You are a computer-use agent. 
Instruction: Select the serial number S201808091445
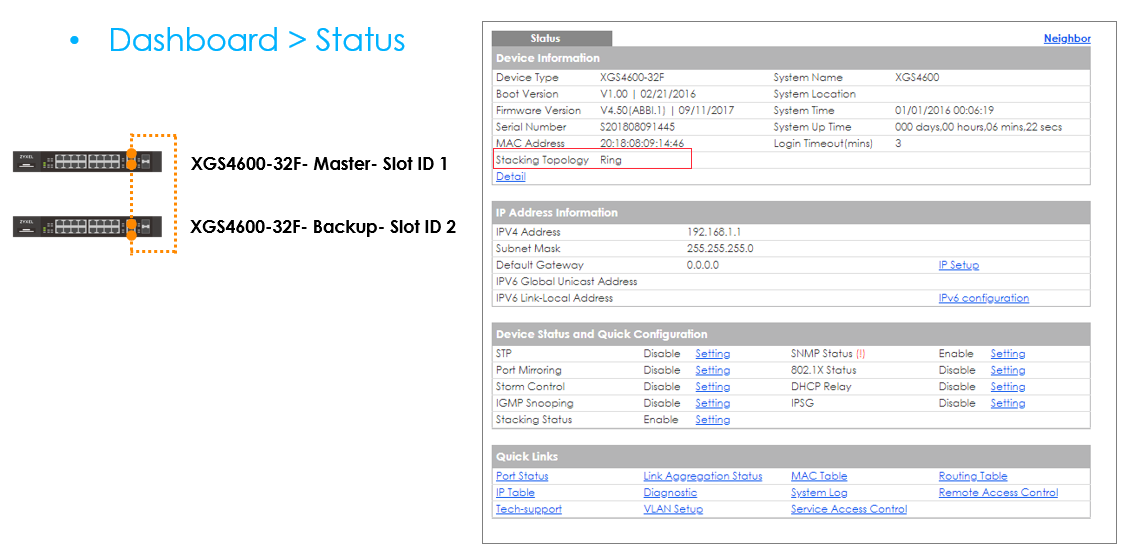pos(638,127)
